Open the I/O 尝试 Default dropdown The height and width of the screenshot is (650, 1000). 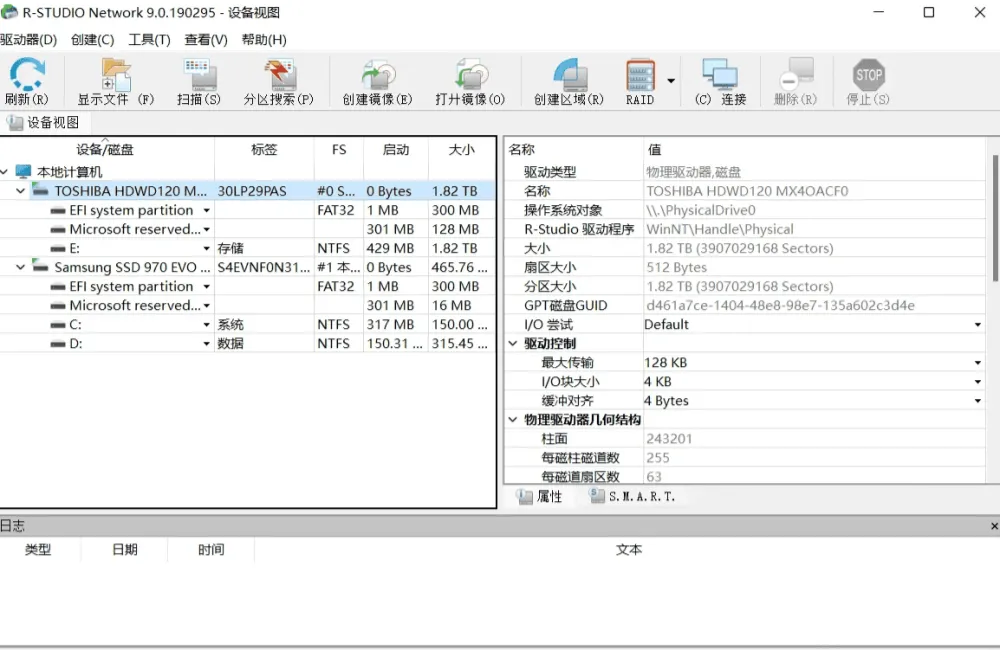point(978,324)
